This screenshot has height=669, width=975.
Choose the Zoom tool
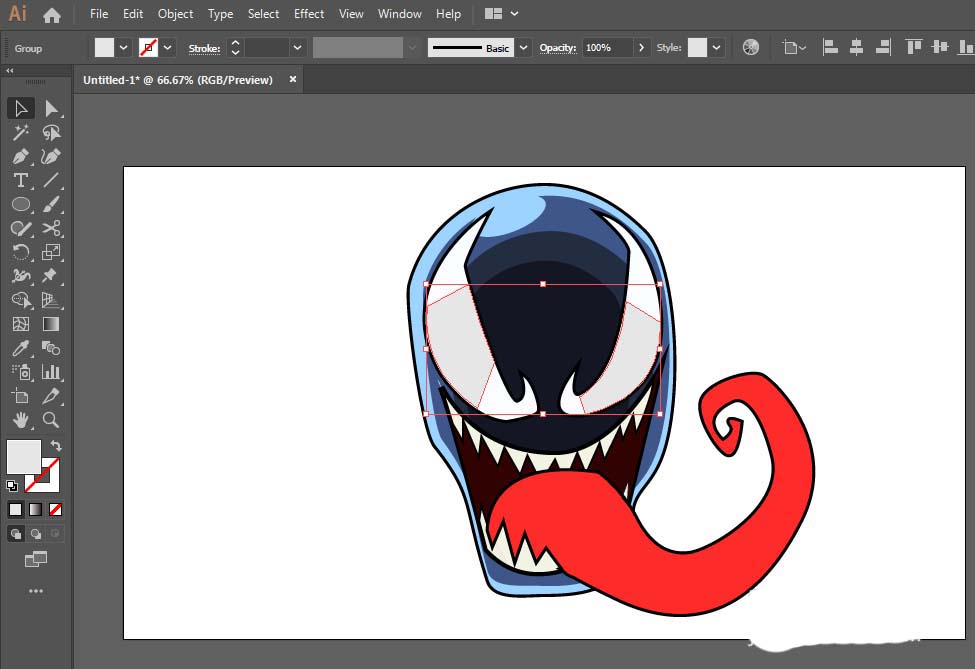51,420
